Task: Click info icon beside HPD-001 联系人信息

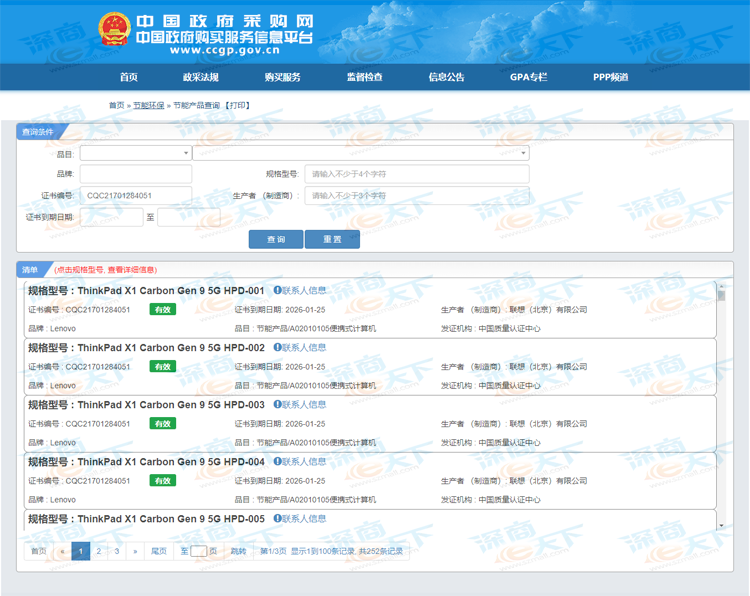Action: [x=277, y=290]
